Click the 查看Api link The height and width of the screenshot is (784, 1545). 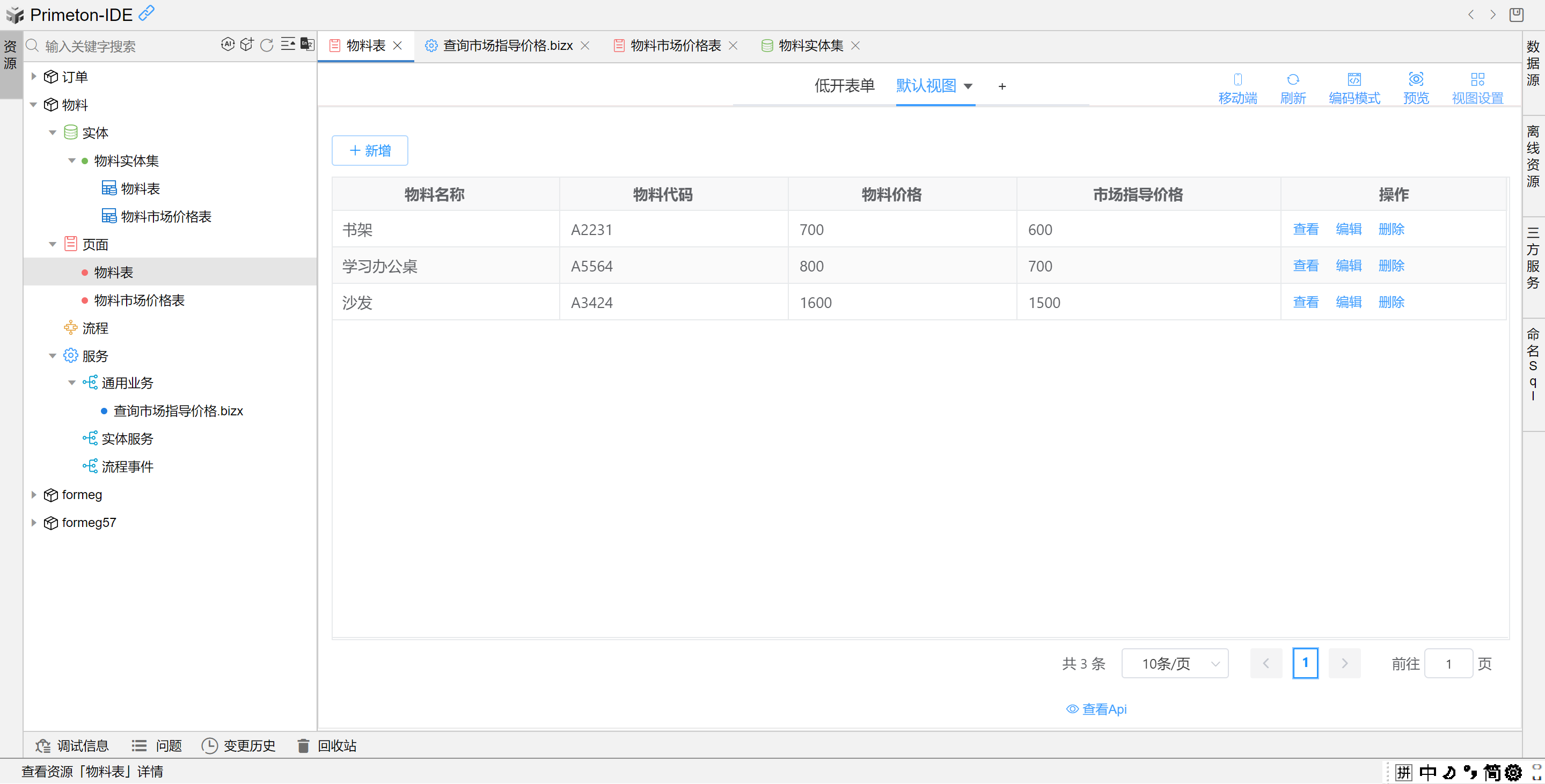click(1096, 709)
